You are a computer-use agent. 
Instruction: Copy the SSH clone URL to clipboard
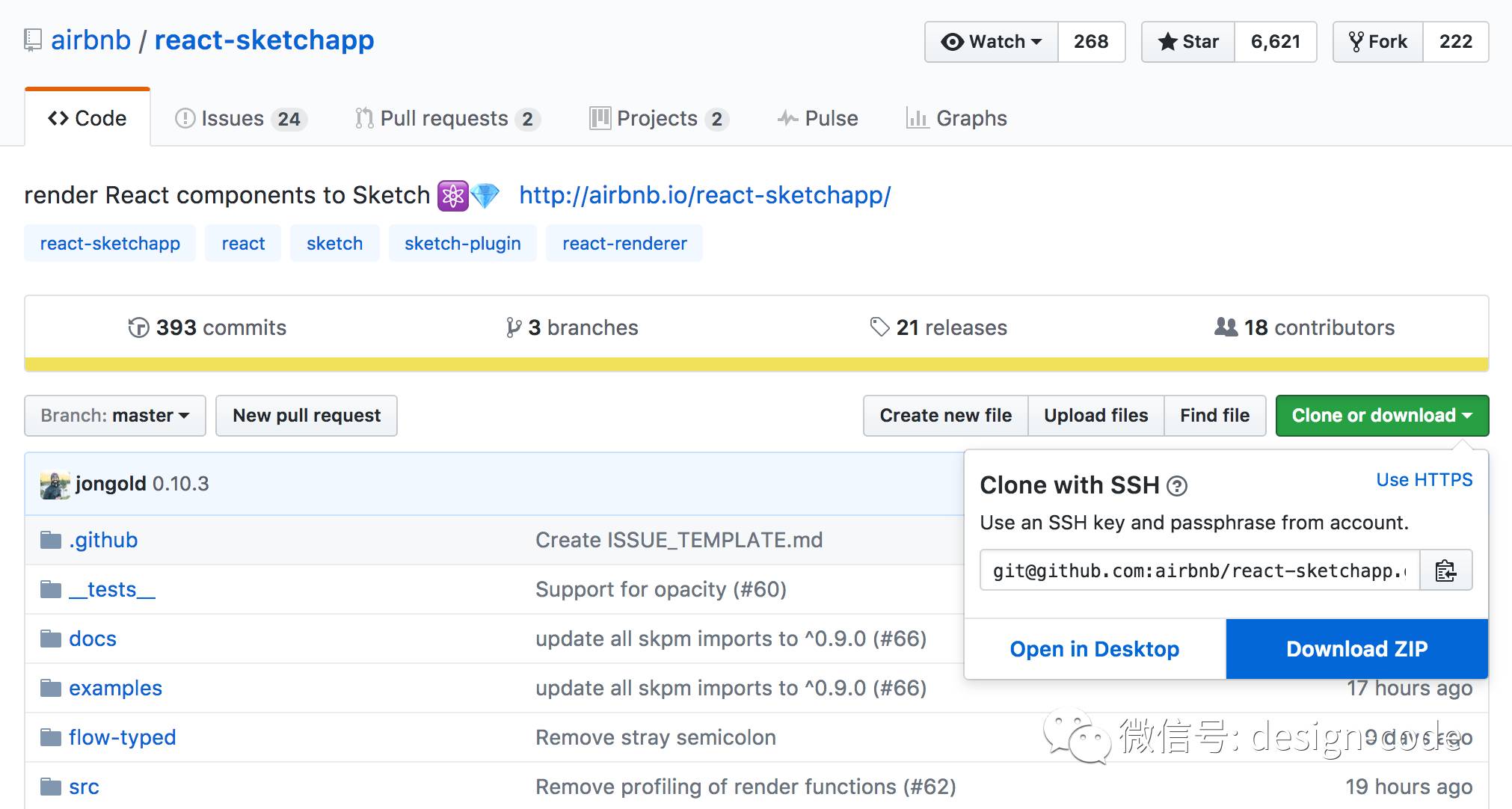pyautogui.click(x=1445, y=570)
